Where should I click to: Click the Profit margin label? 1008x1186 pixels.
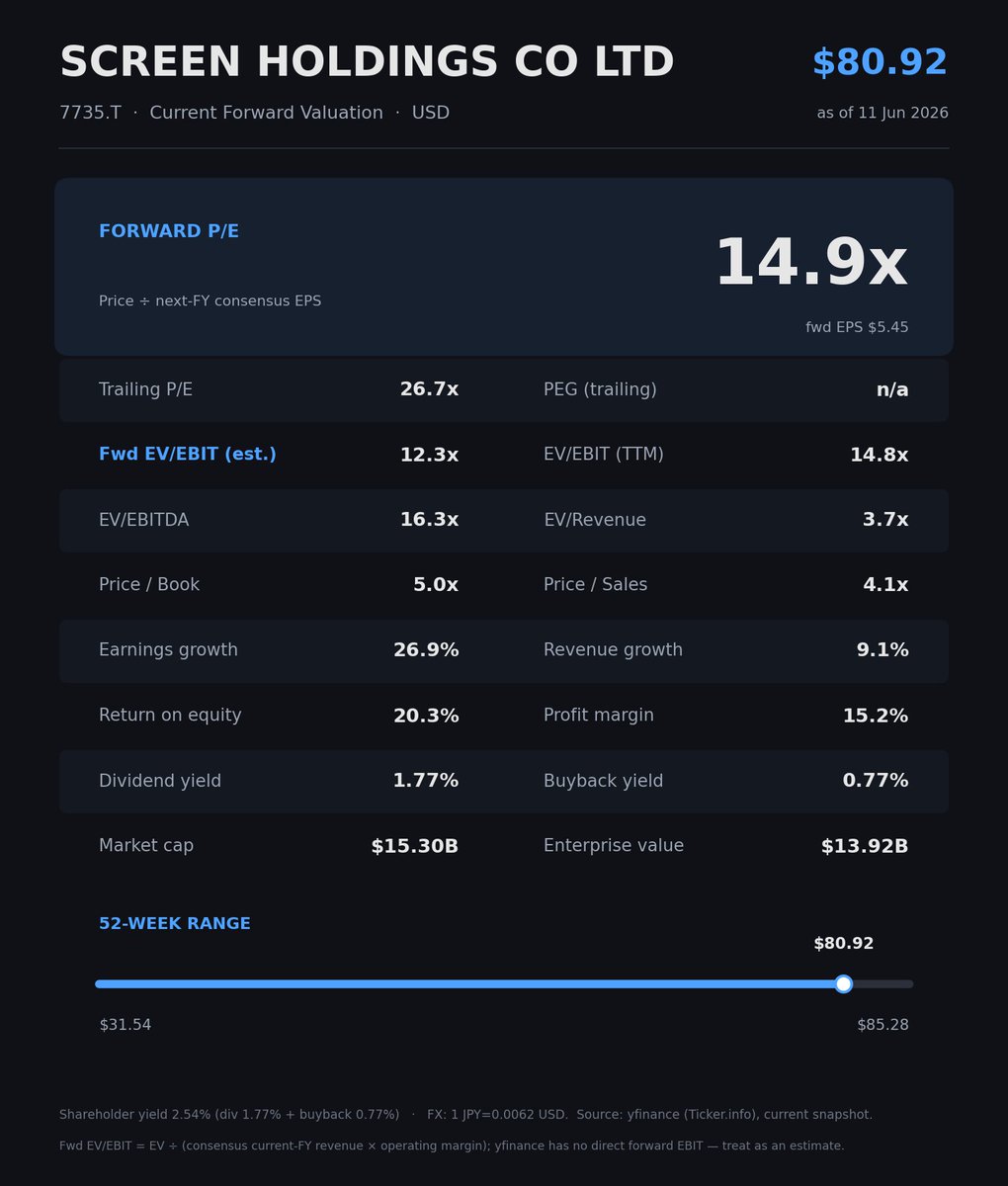tap(599, 716)
